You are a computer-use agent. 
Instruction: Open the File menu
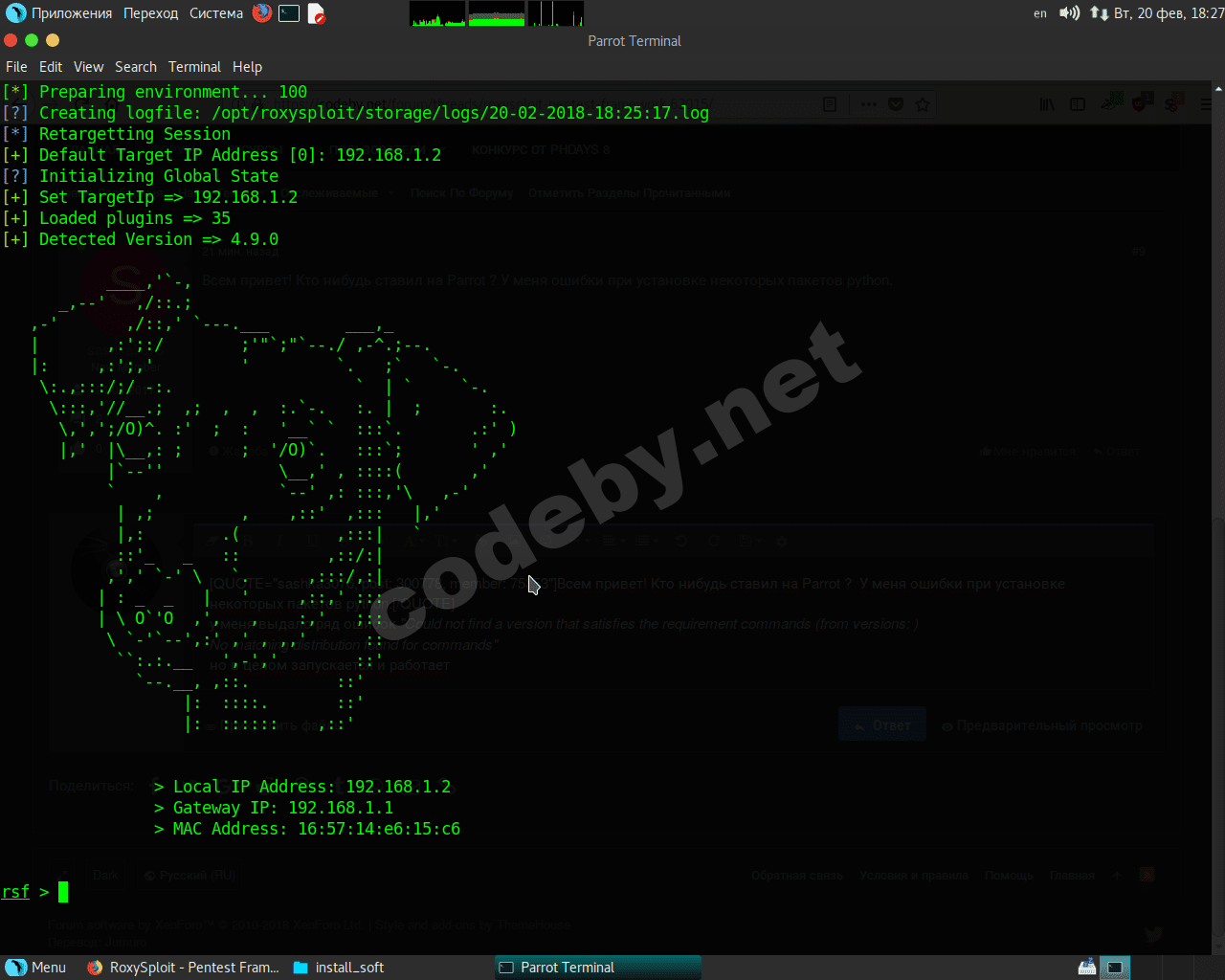16,67
